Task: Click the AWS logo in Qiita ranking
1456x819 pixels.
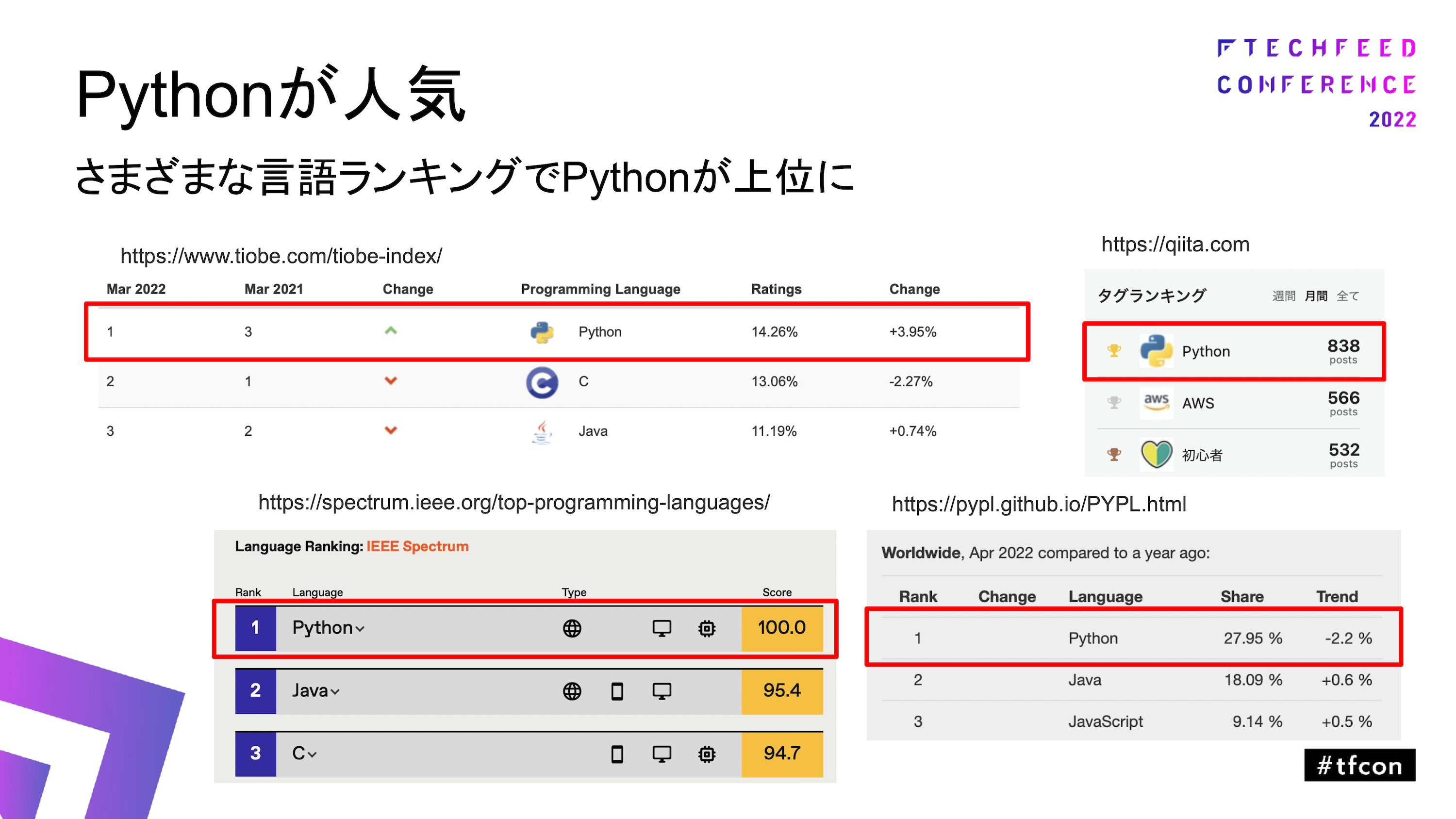Action: pyautogui.click(x=1157, y=402)
